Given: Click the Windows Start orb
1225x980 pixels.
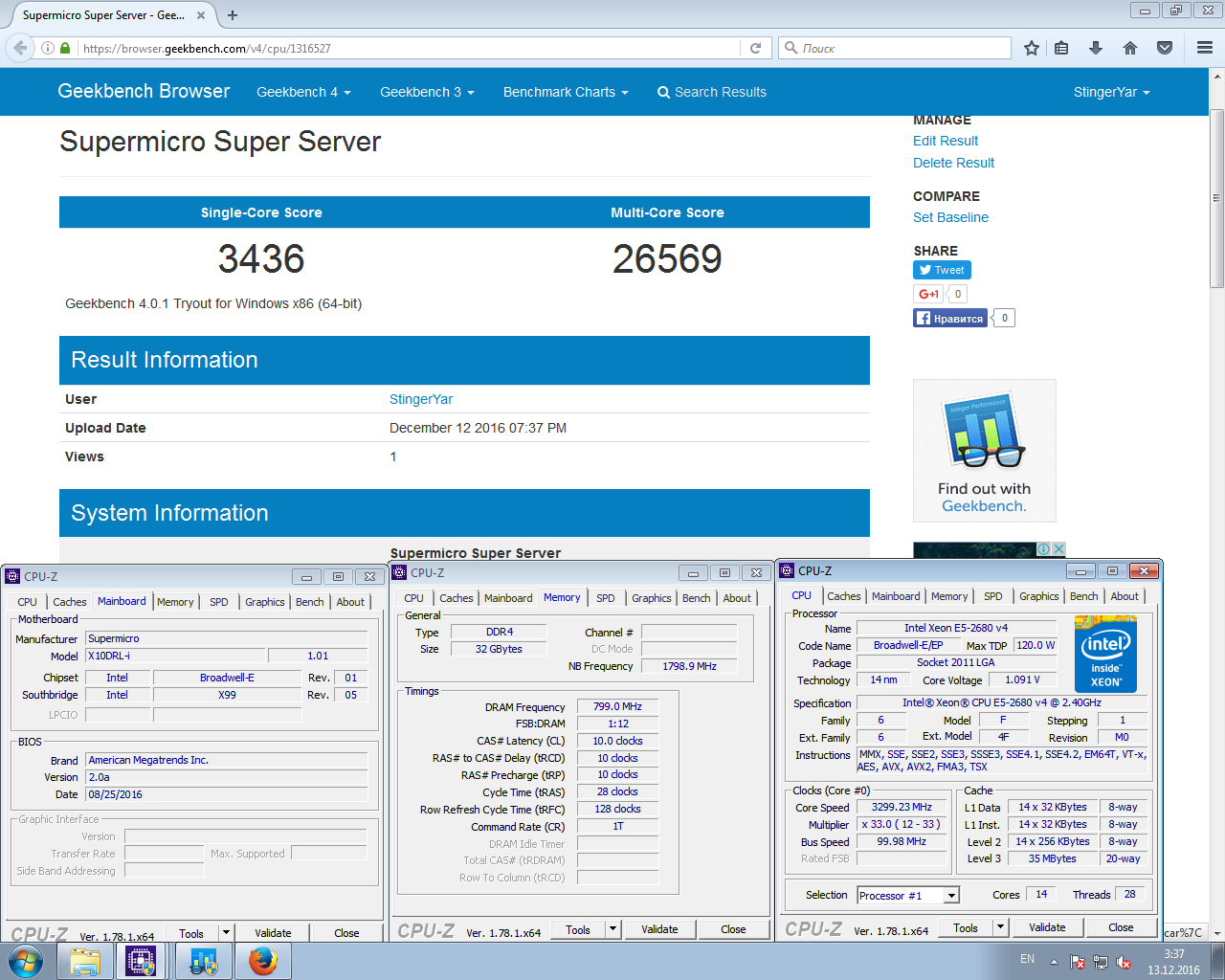Looking at the screenshot, I should point(26,961).
